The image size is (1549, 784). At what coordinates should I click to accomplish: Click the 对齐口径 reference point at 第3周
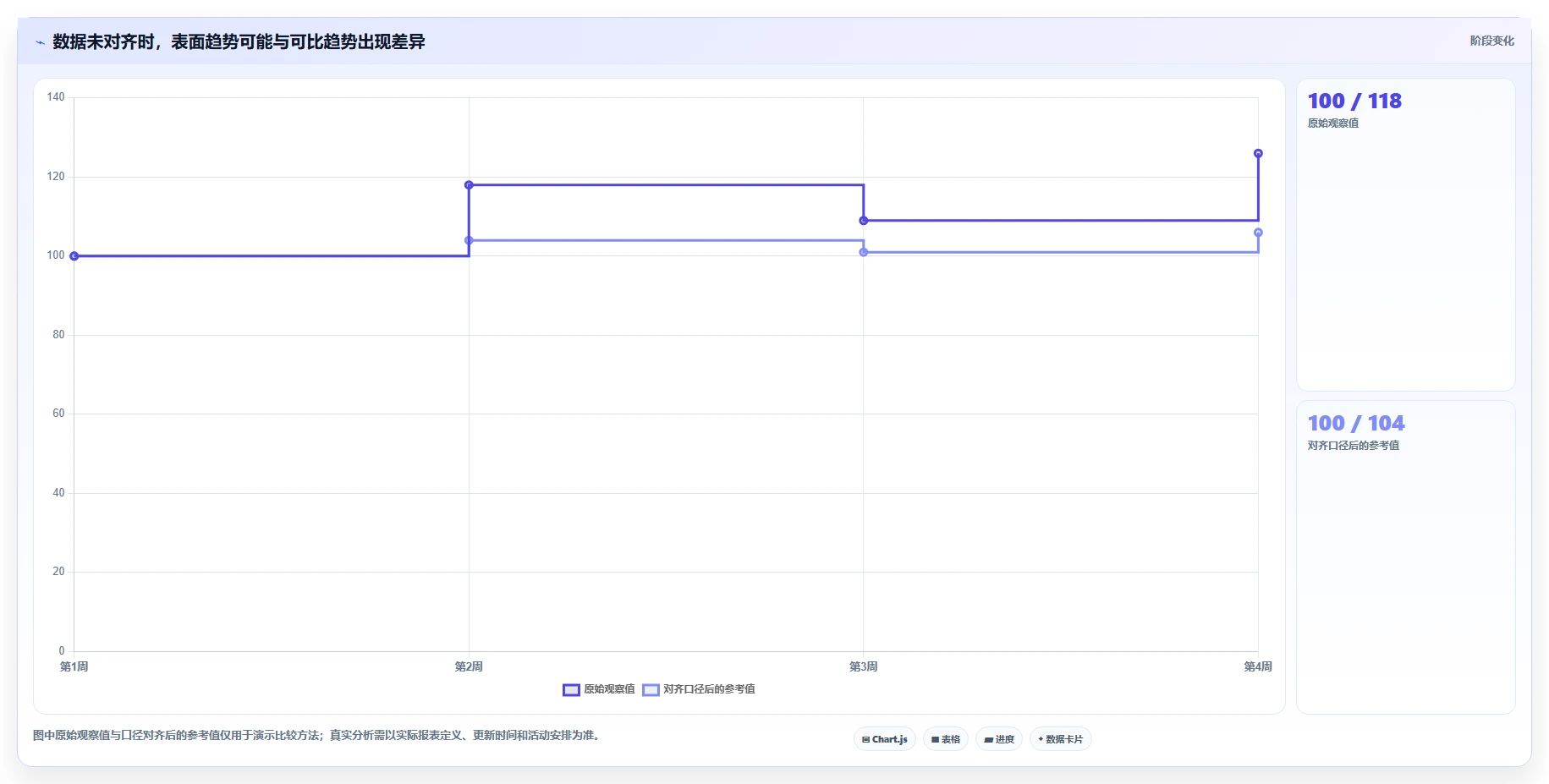point(864,252)
